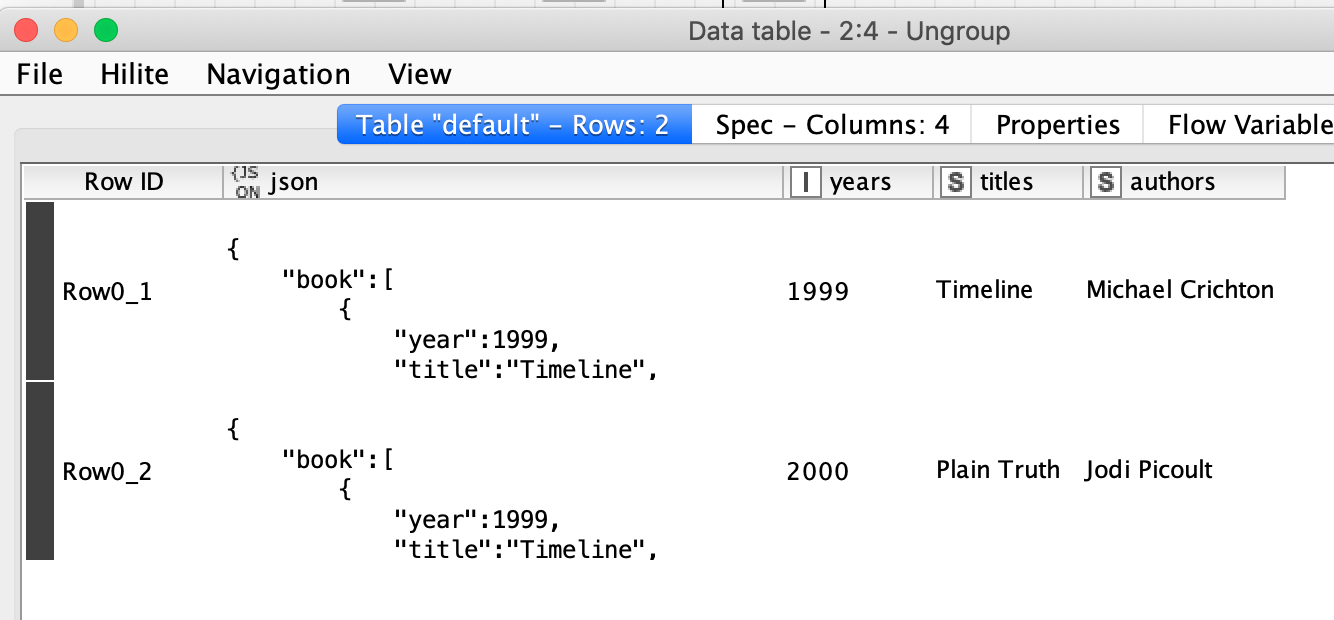Click the years cell showing 2000
Viewport: 1334px width, 620px height.
pos(817,471)
